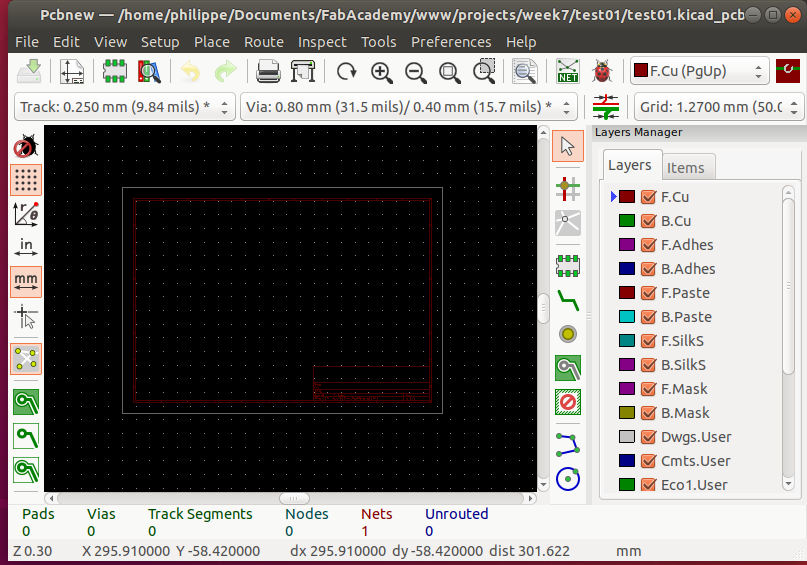This screenshot has height=565, width=807.
Task: Click the Zoom to fit icon
Action: coord(449,71)
